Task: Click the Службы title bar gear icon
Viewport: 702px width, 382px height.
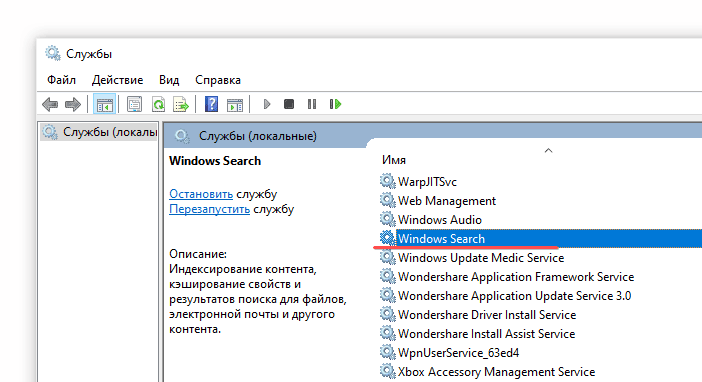Action: (x=53, y=53)
